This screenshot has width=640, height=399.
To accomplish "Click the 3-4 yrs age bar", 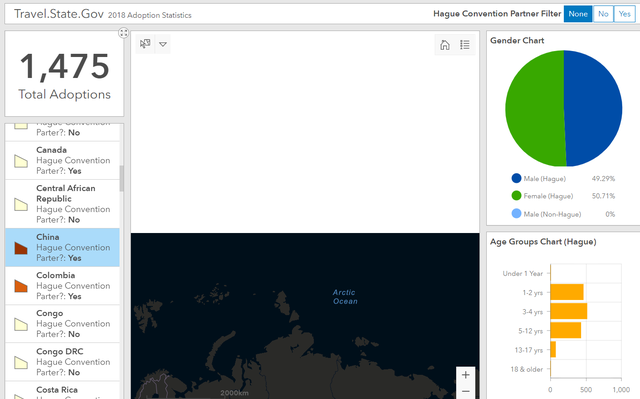I will point(569,311).
